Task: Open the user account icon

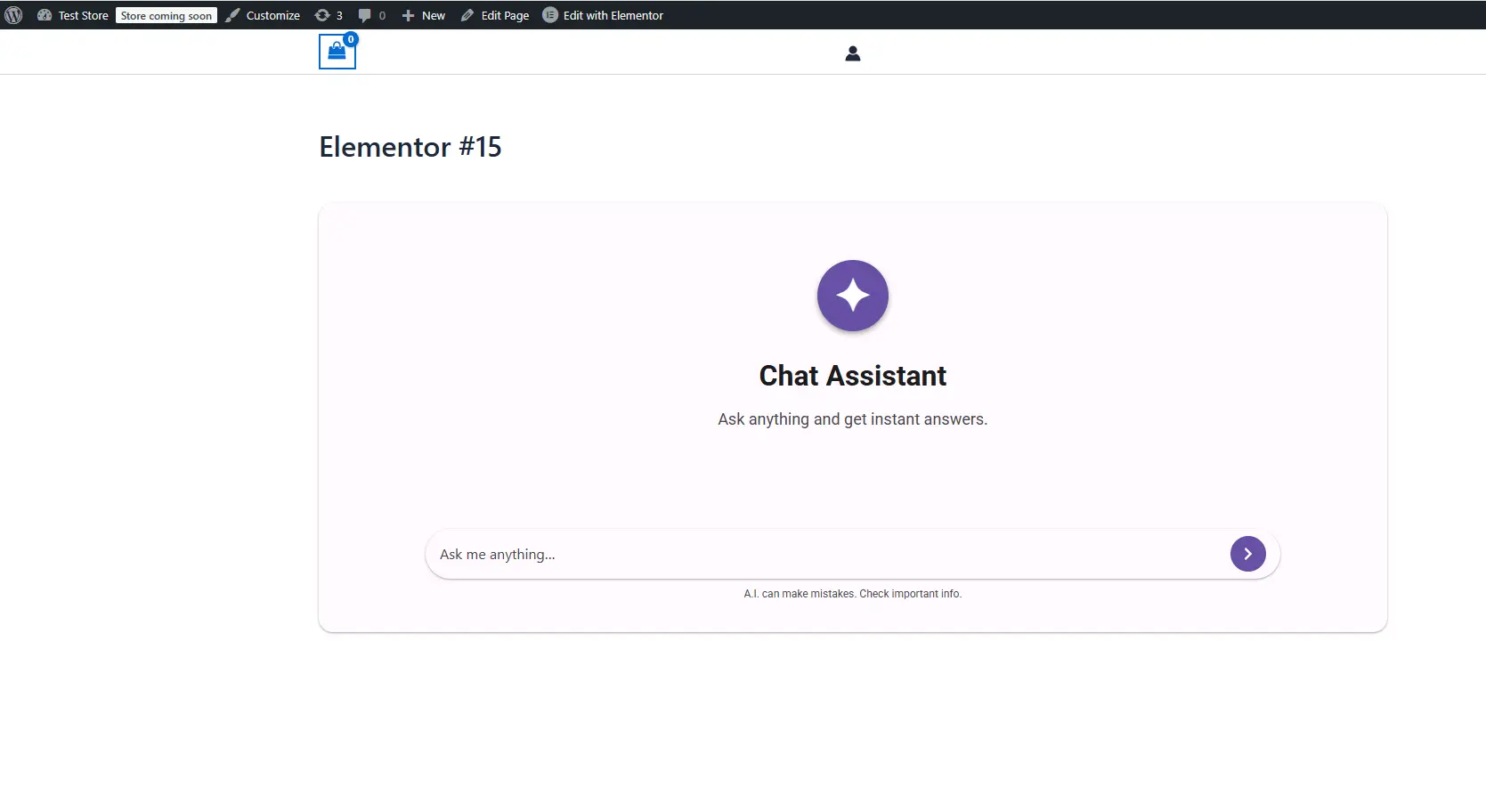Action: tap(852, 53)
